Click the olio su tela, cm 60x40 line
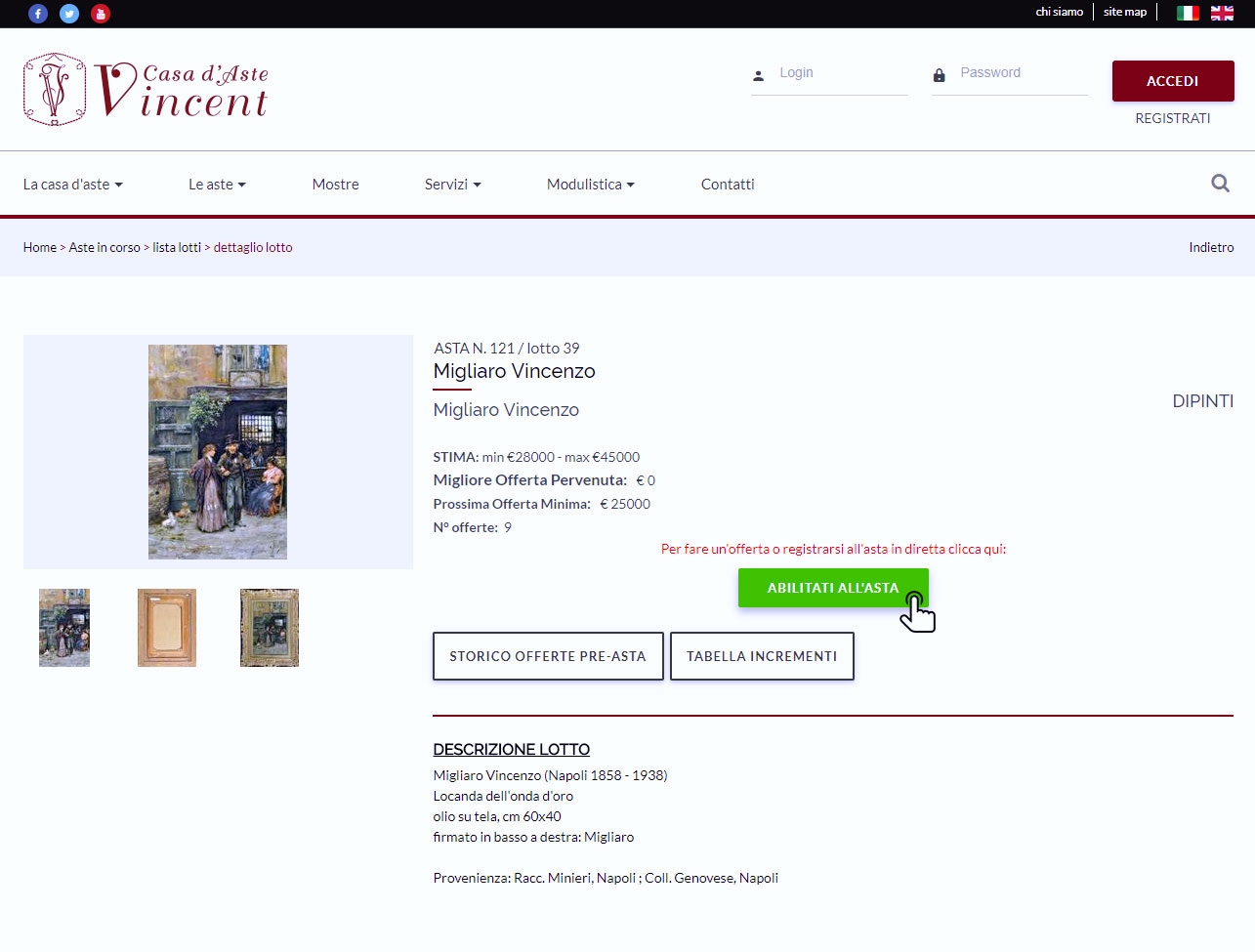This screenshot has width=1255, height=952. pos(497,816)
